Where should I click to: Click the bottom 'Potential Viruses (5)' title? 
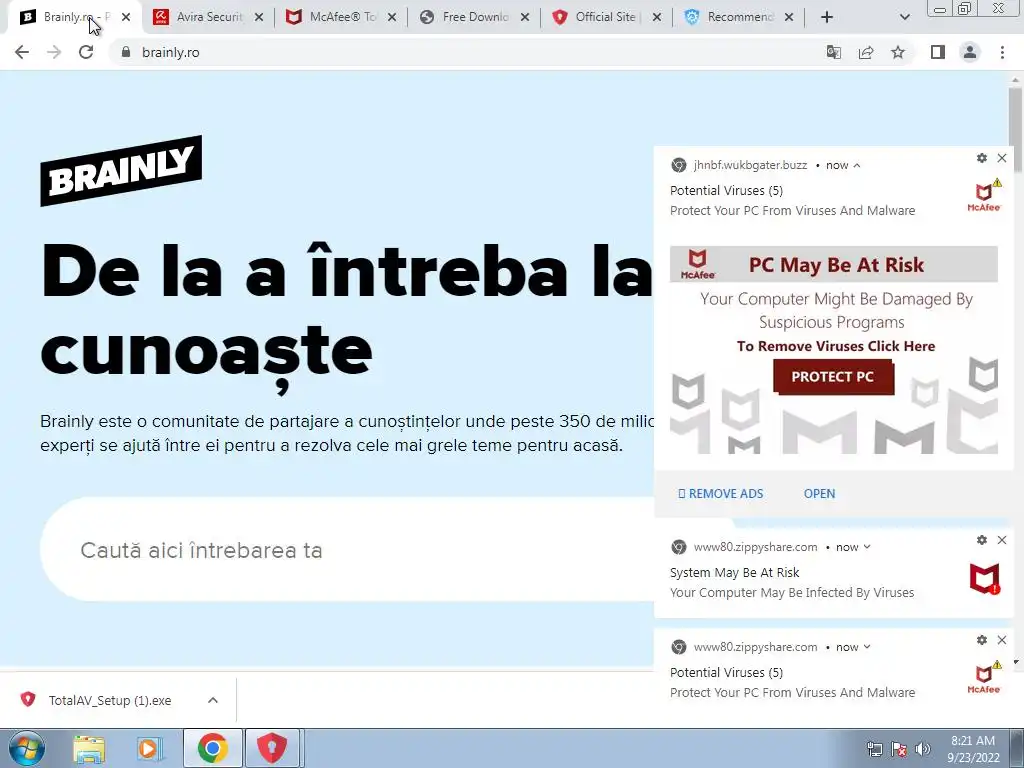point(726,673)
